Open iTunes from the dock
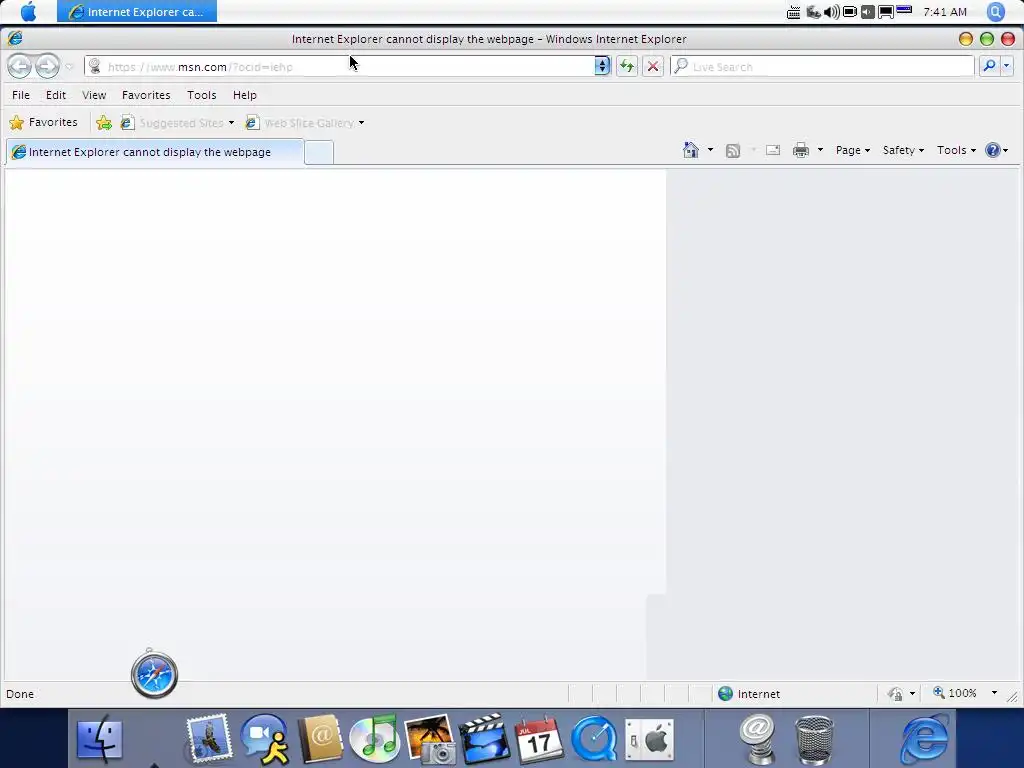Image resolution: width=1024 pixels, height=768 pixels. coord(374,739)
